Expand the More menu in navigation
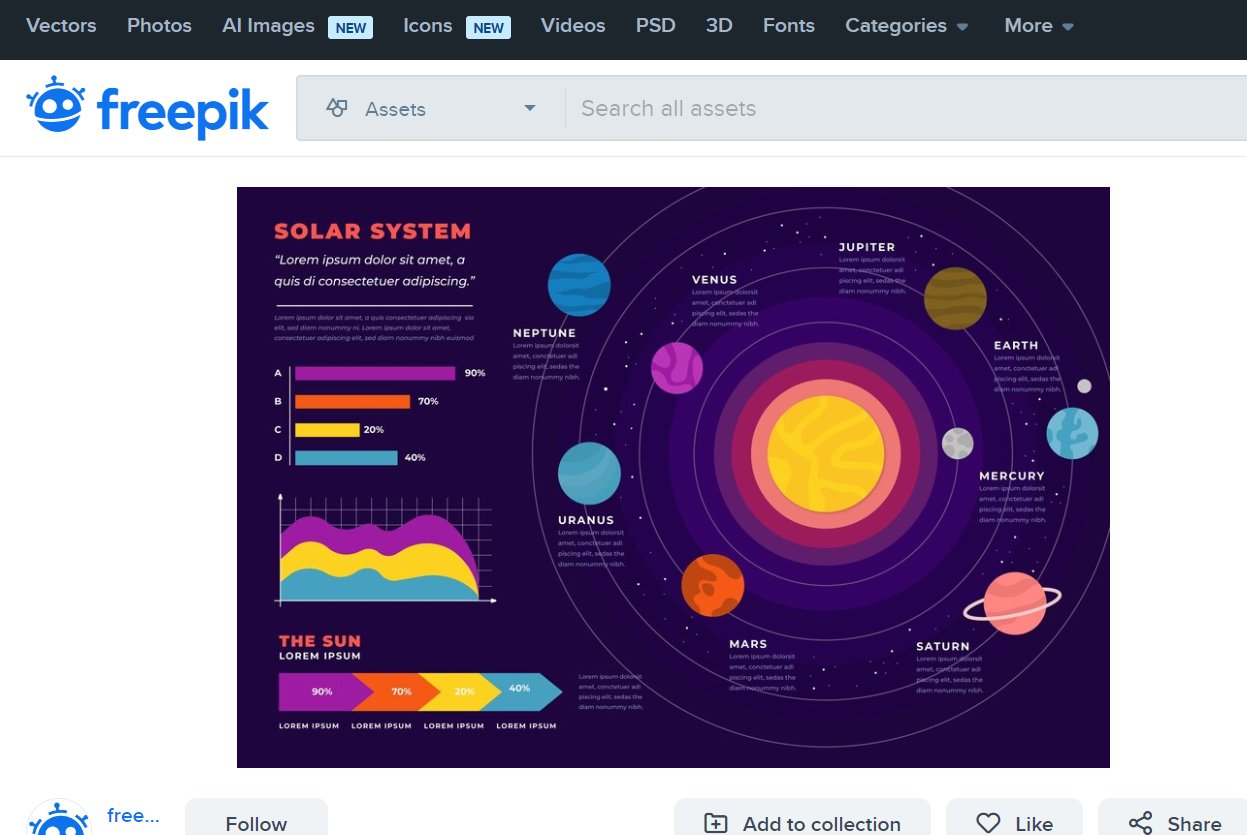This screenshot has height=835, width=1247. pyautogui.click(x=1038, y=26)
